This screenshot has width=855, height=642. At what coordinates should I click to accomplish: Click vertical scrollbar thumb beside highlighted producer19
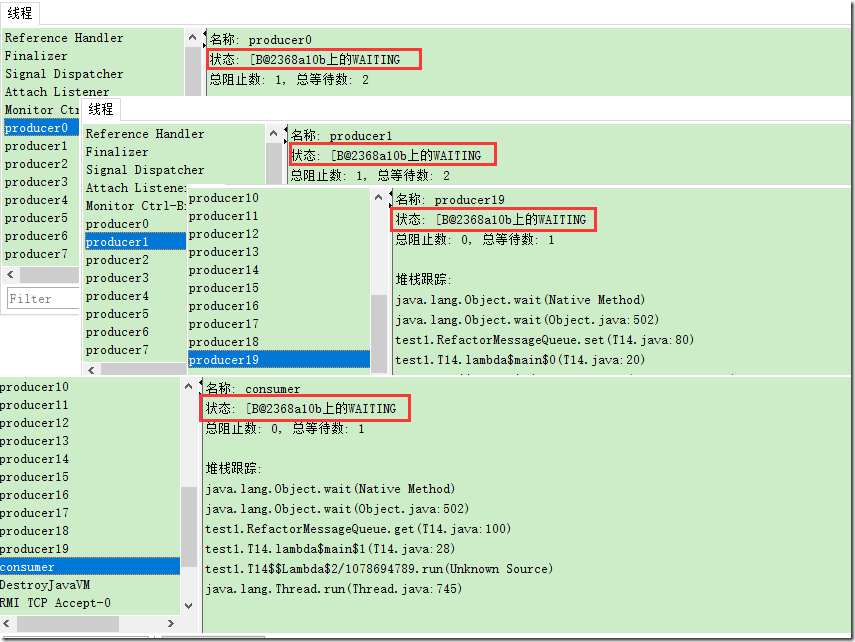point(379,333)
